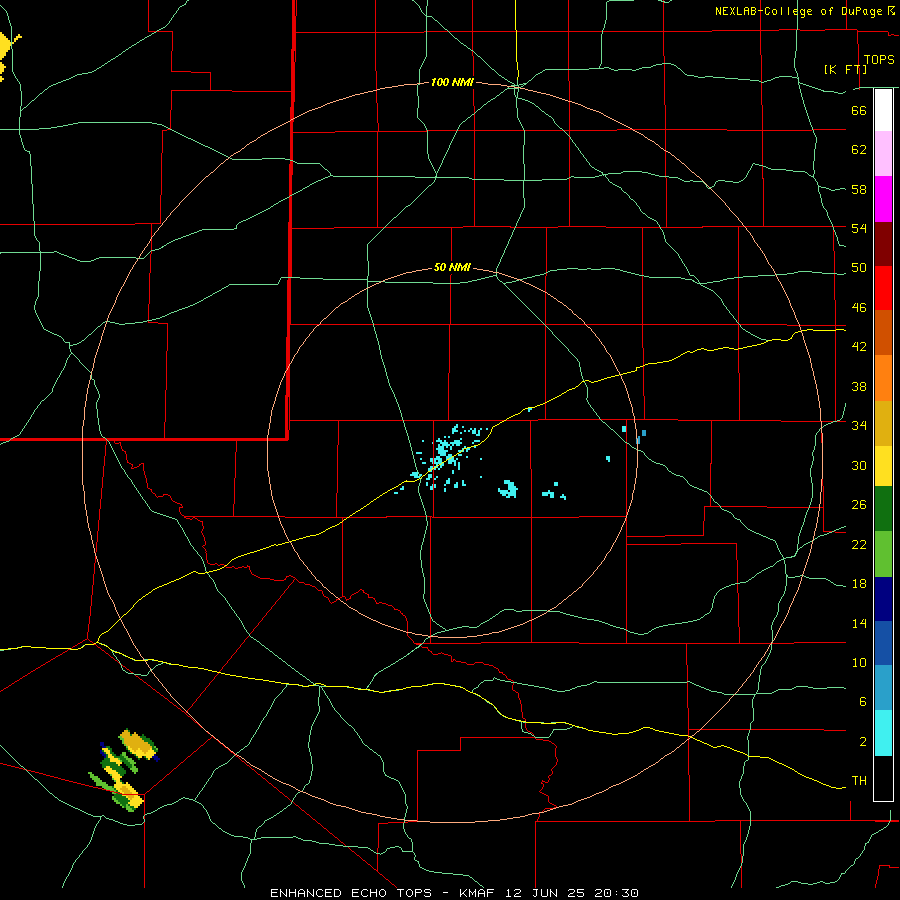Click the 100 NMI range ring label

pyautogui.click(x=452, y=83)
